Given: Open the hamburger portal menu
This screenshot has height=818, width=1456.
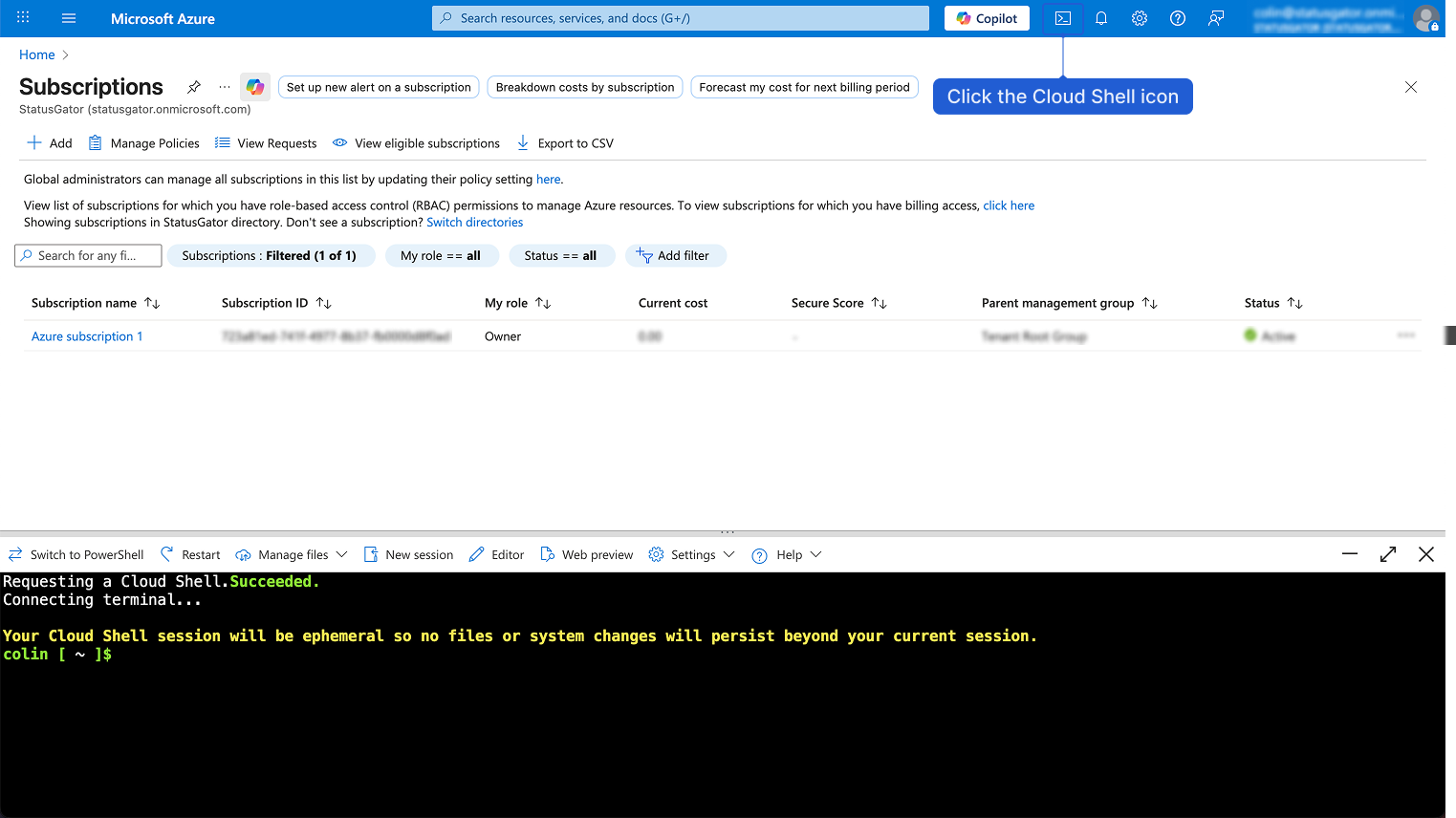Looking at the screenshot, I should [69, 18].
